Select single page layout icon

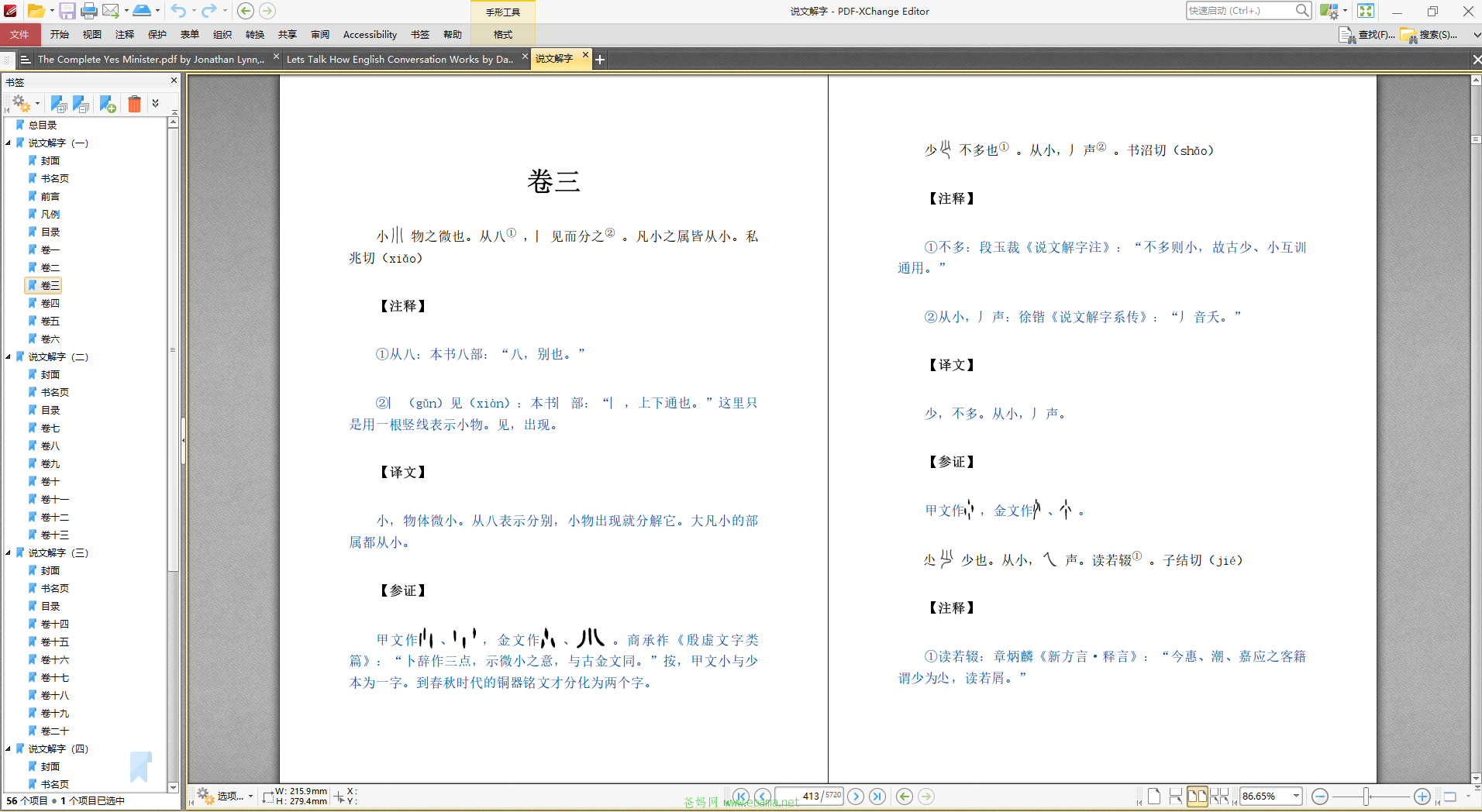(x=1153, y=797)
